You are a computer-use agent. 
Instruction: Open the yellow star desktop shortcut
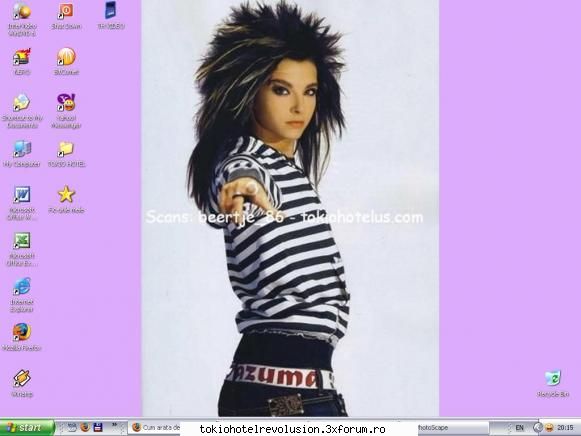66,199
